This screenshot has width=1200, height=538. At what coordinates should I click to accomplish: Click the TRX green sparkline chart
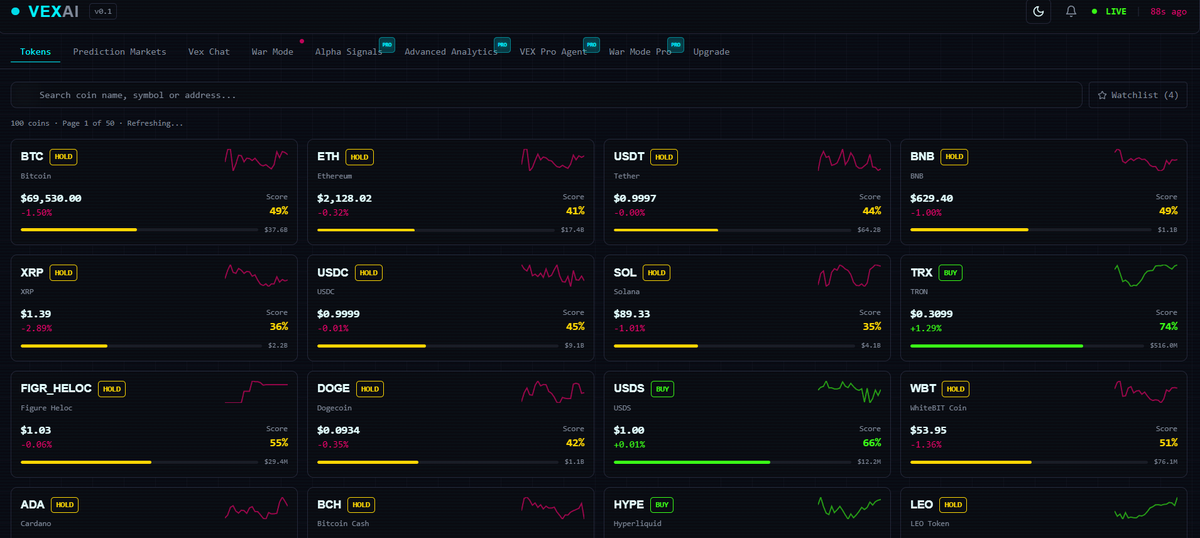pyautogui.click(x=1146, y=274)
